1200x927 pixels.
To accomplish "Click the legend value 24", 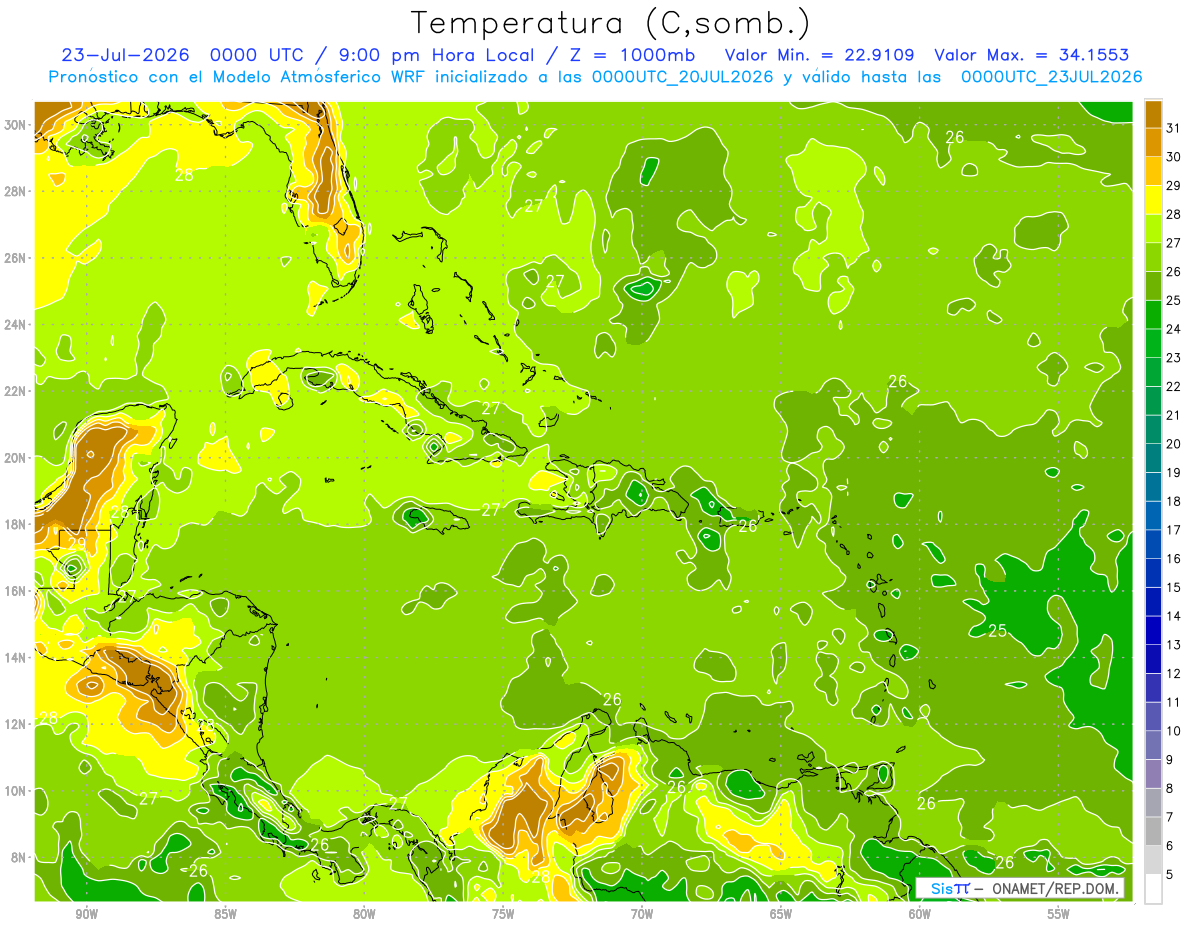I will [x=1174, y=329].
